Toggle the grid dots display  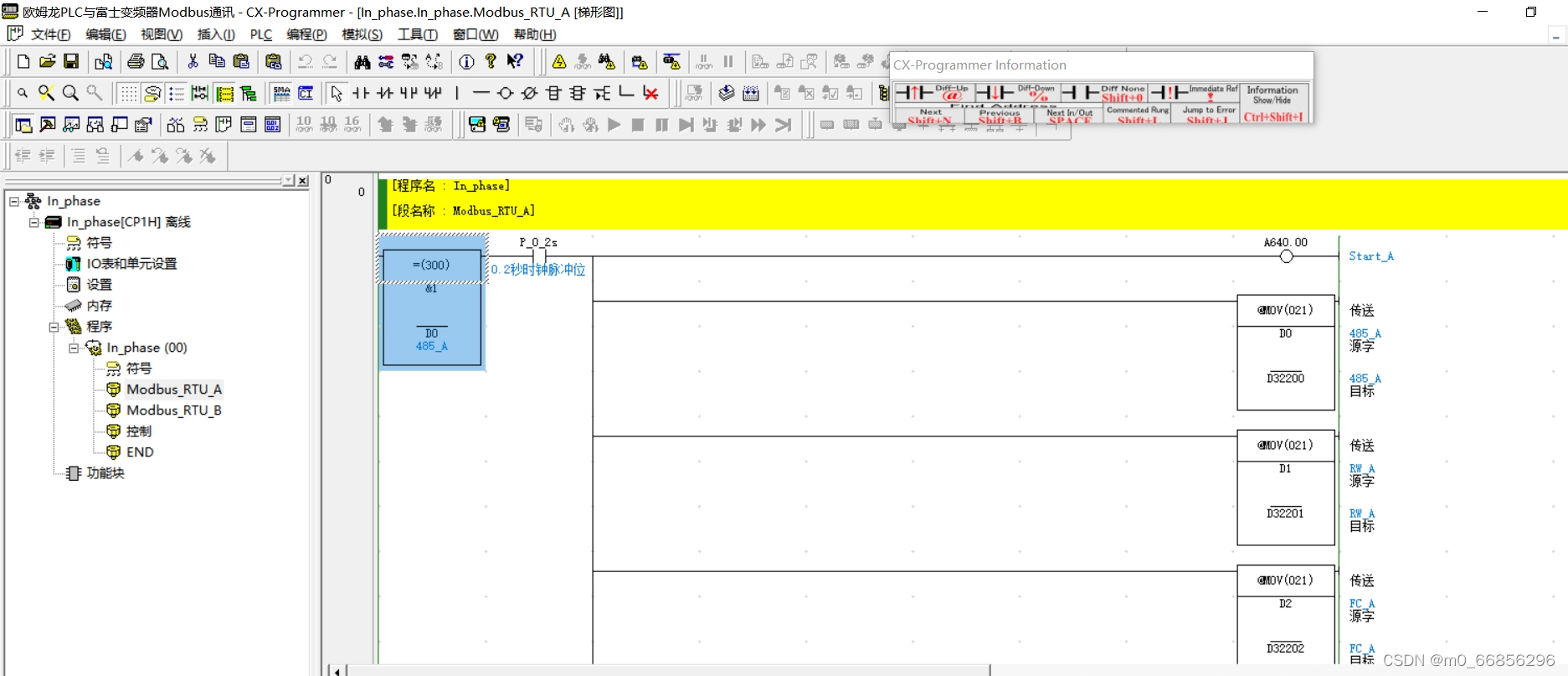coord(128,93)
